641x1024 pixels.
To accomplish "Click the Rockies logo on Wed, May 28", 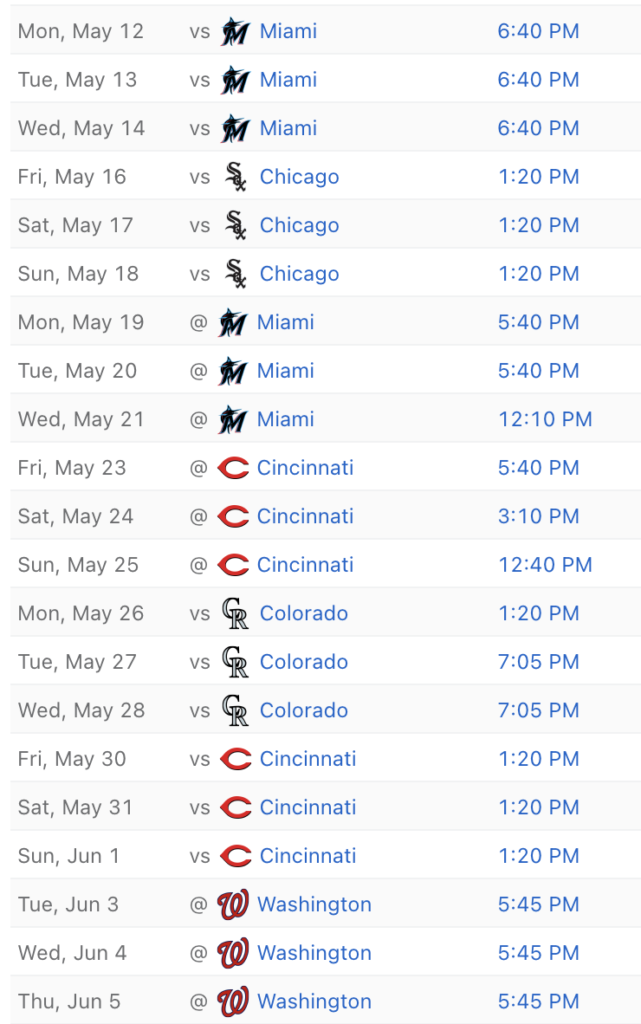I will (235, 711).
